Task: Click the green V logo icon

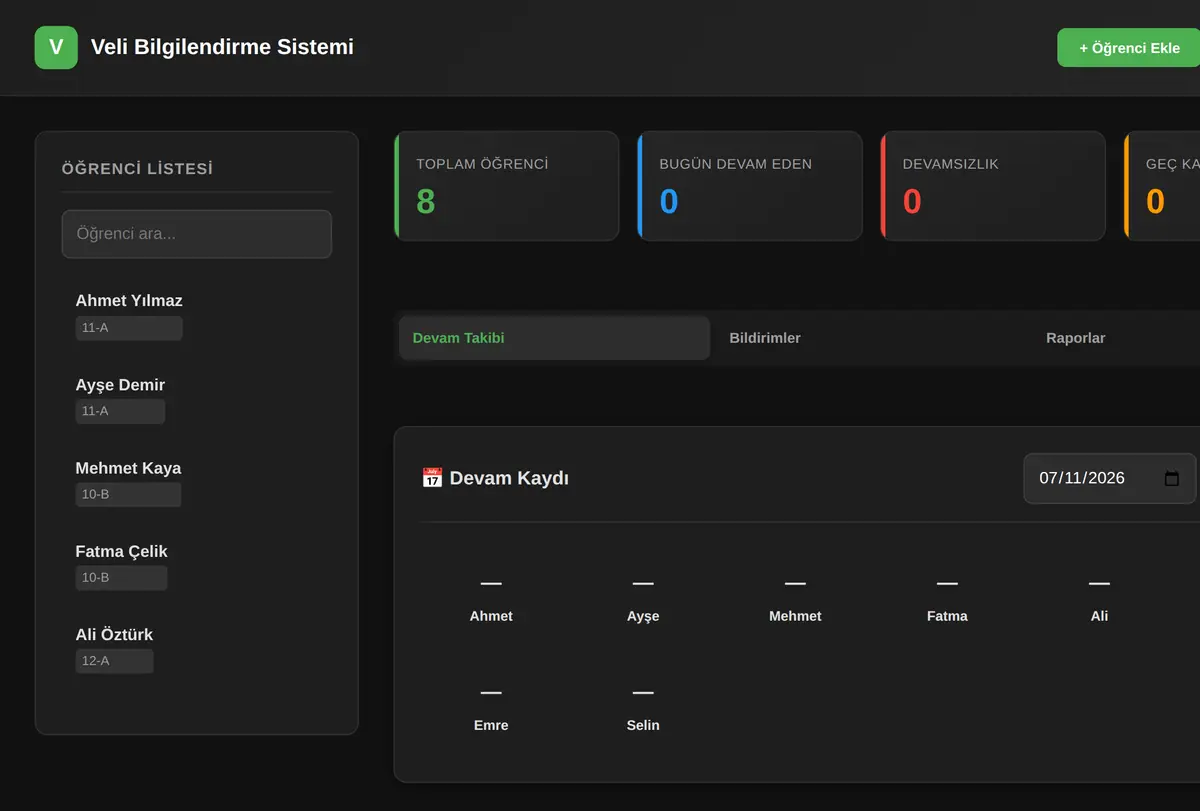Action: pos(56,47)
